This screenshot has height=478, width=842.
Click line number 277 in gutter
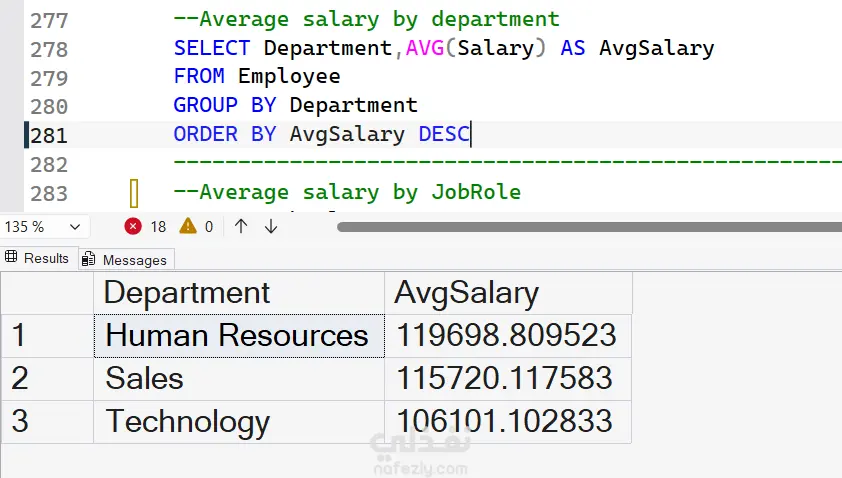point(49,21)
